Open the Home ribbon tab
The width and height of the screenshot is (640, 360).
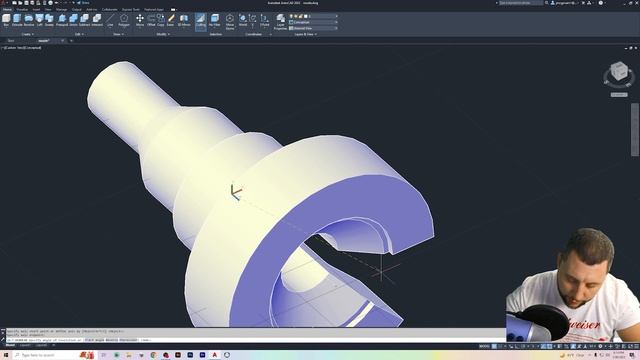tap(7, 9)
